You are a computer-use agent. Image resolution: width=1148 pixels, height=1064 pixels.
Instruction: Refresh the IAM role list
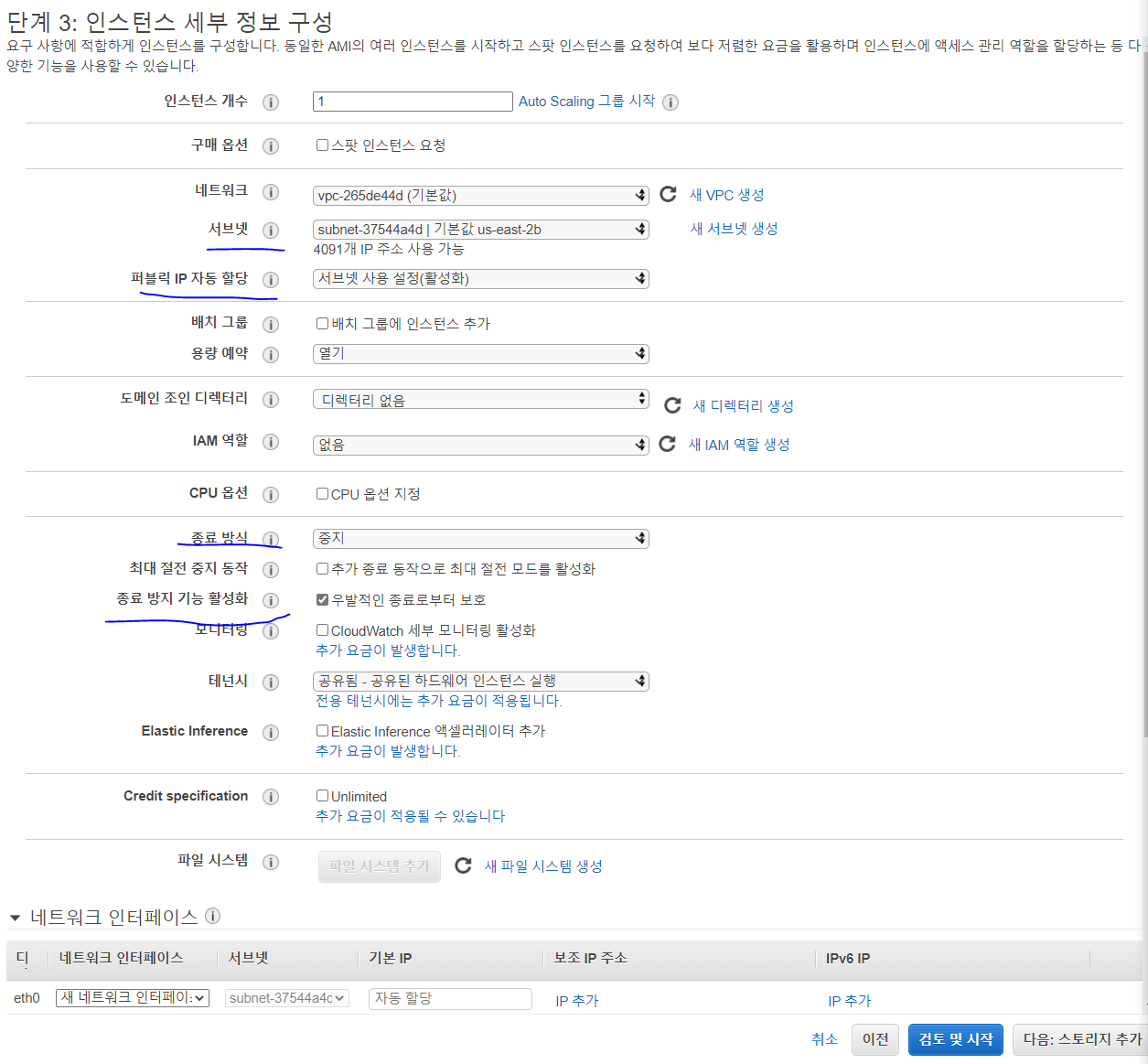click(668, 444)
